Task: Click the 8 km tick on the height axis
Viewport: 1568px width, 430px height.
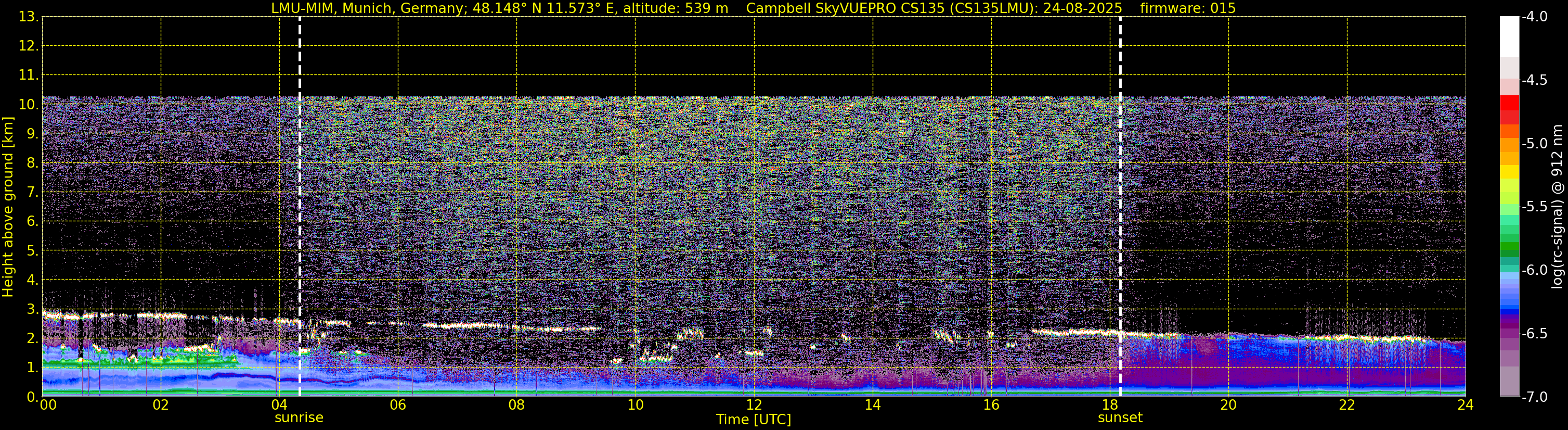Action: tap(32, 163)
